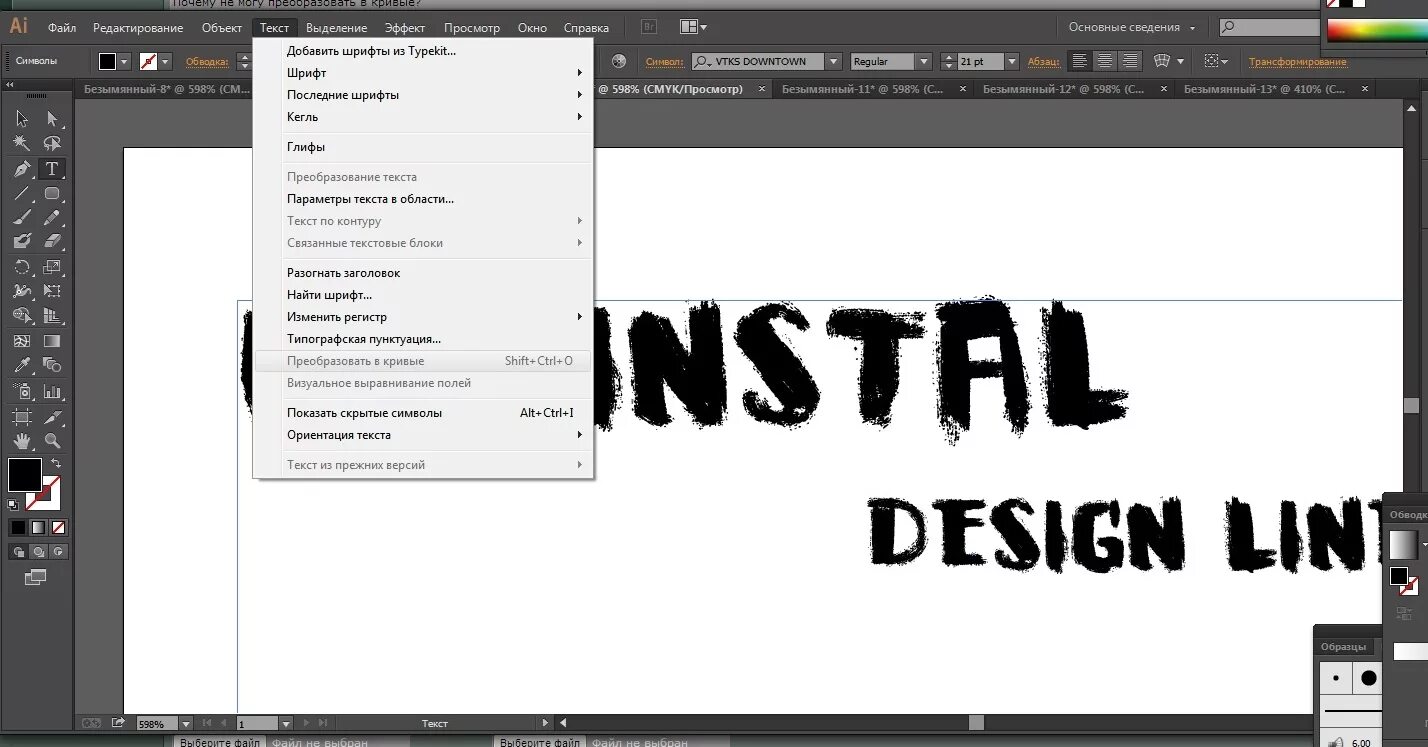Image resolution: width=1428 pixels, height=747 pixels.
Task: Enable Draw Behind mode
Action: tap(38, 551)
